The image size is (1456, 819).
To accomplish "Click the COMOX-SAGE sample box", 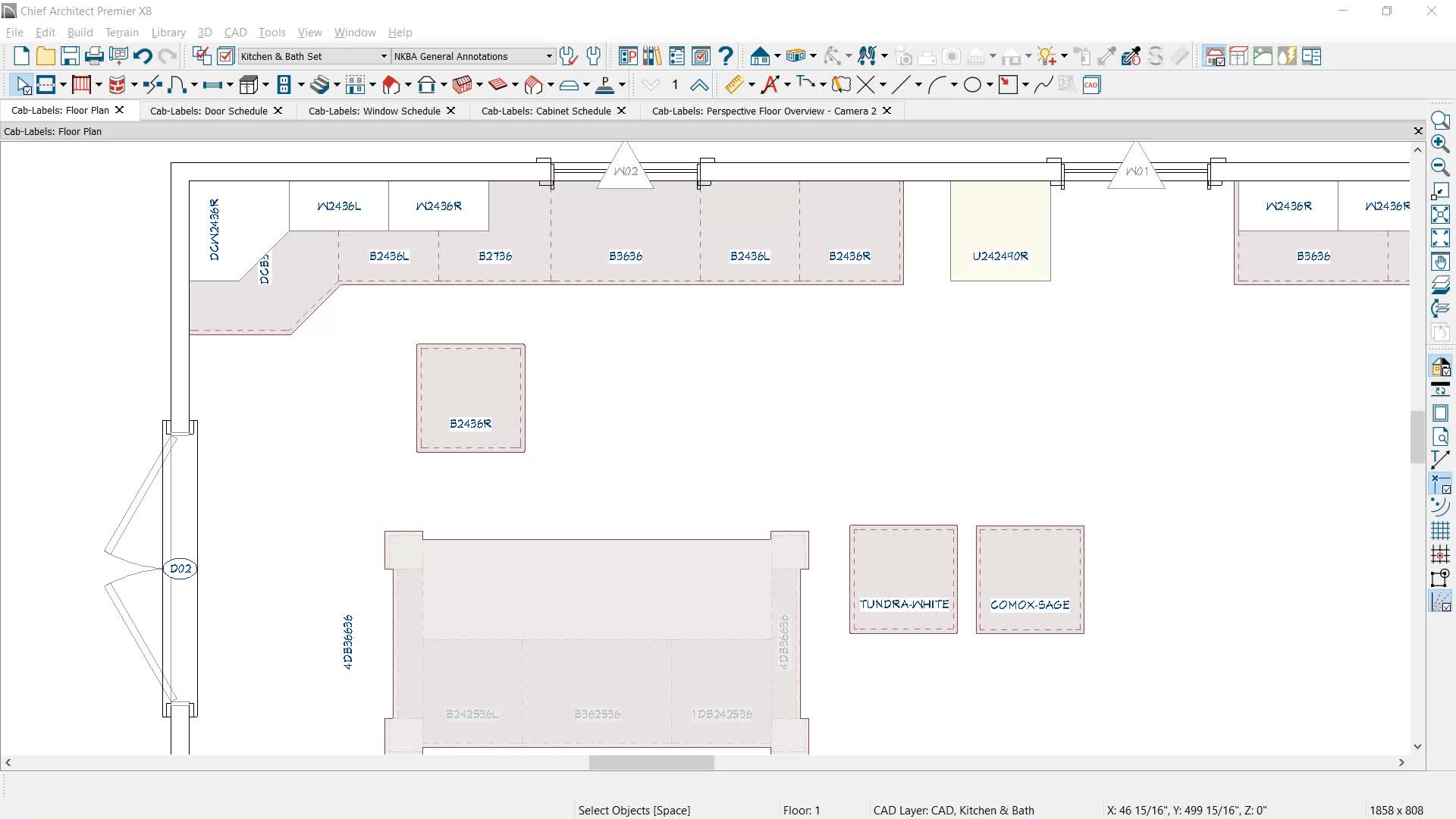I will tap(1030, 580).
